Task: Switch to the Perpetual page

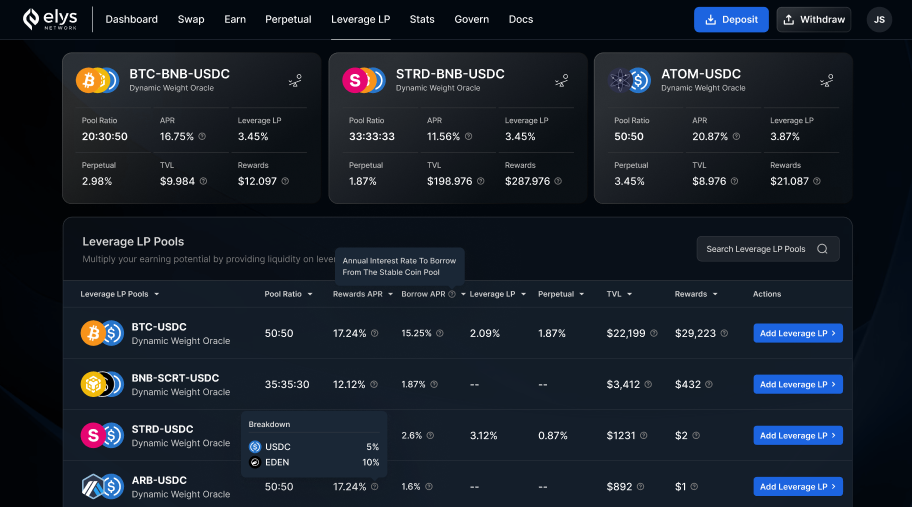Action: (x=288, y=19)
